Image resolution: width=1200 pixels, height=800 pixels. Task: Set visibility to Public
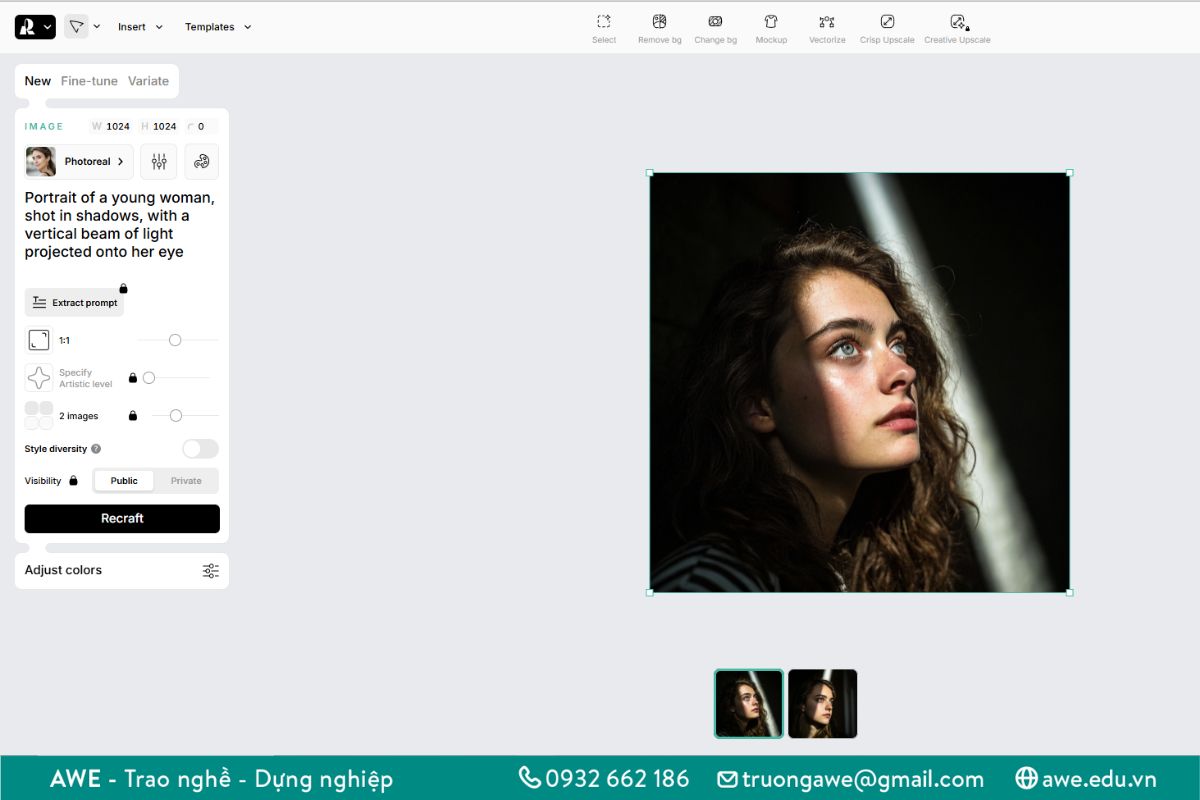(124, 481)
